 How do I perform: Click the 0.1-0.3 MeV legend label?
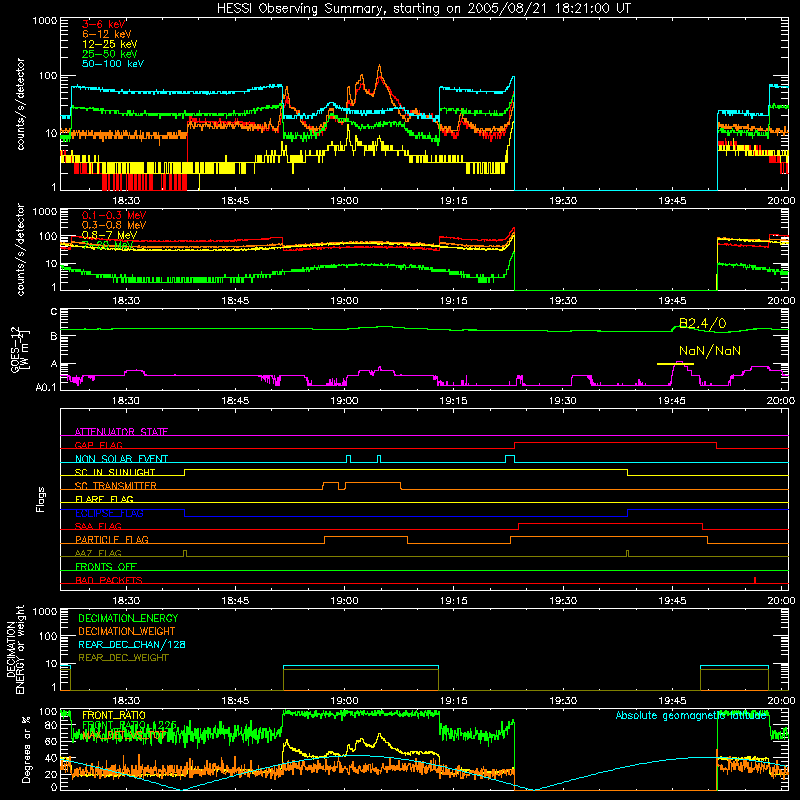tap(114, 215)
